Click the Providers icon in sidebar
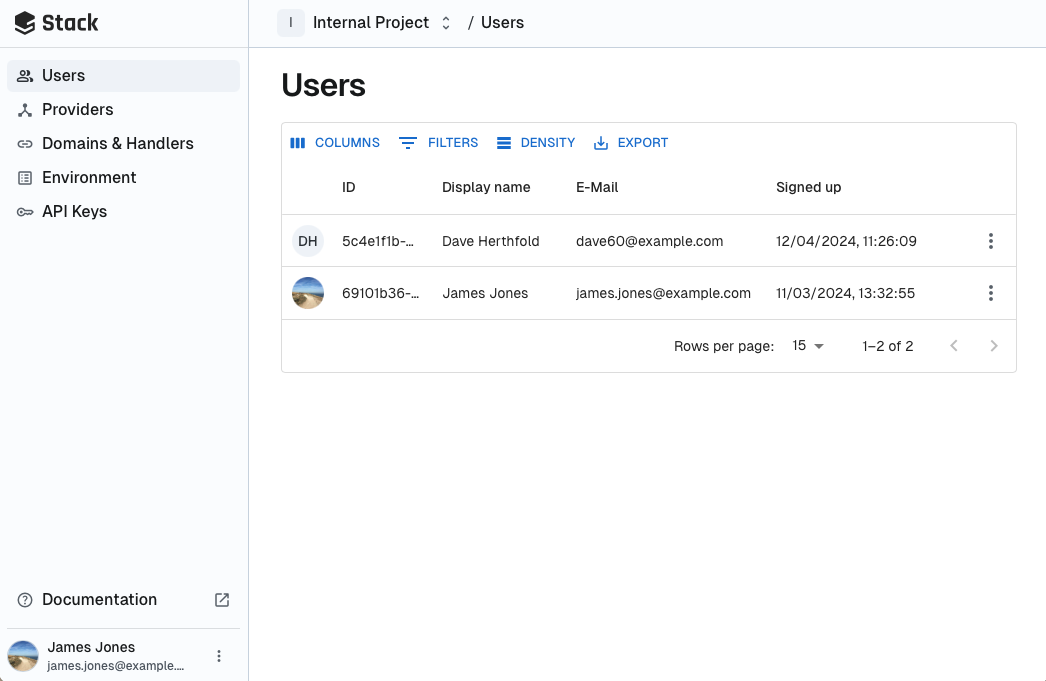Screen dimensions: 1046x681 25,110
